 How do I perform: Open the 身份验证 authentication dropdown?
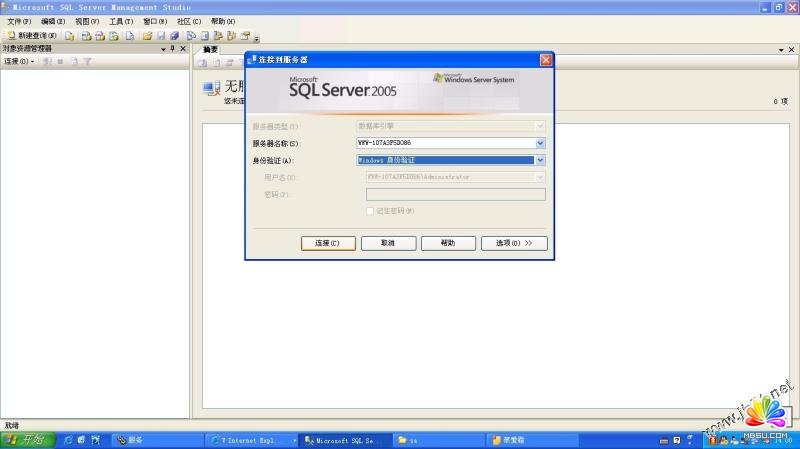(540, 160)
